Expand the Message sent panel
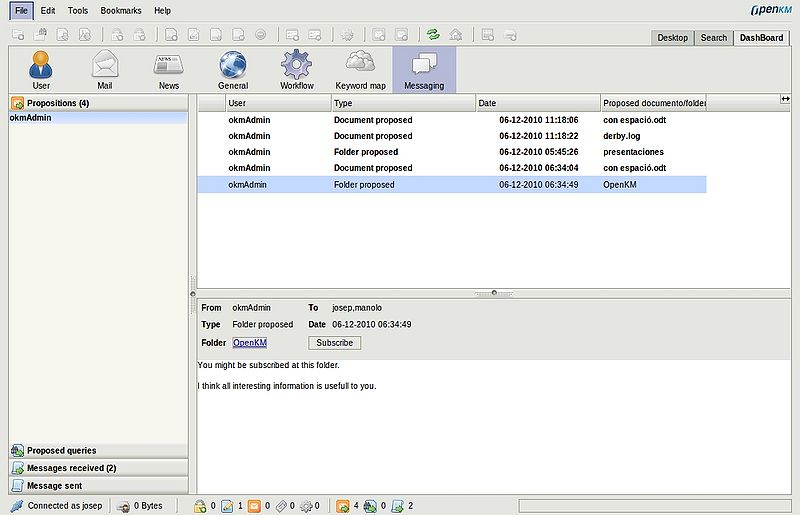Image resolution: width=800 pixels, height=515 pixels. (98, 485)
